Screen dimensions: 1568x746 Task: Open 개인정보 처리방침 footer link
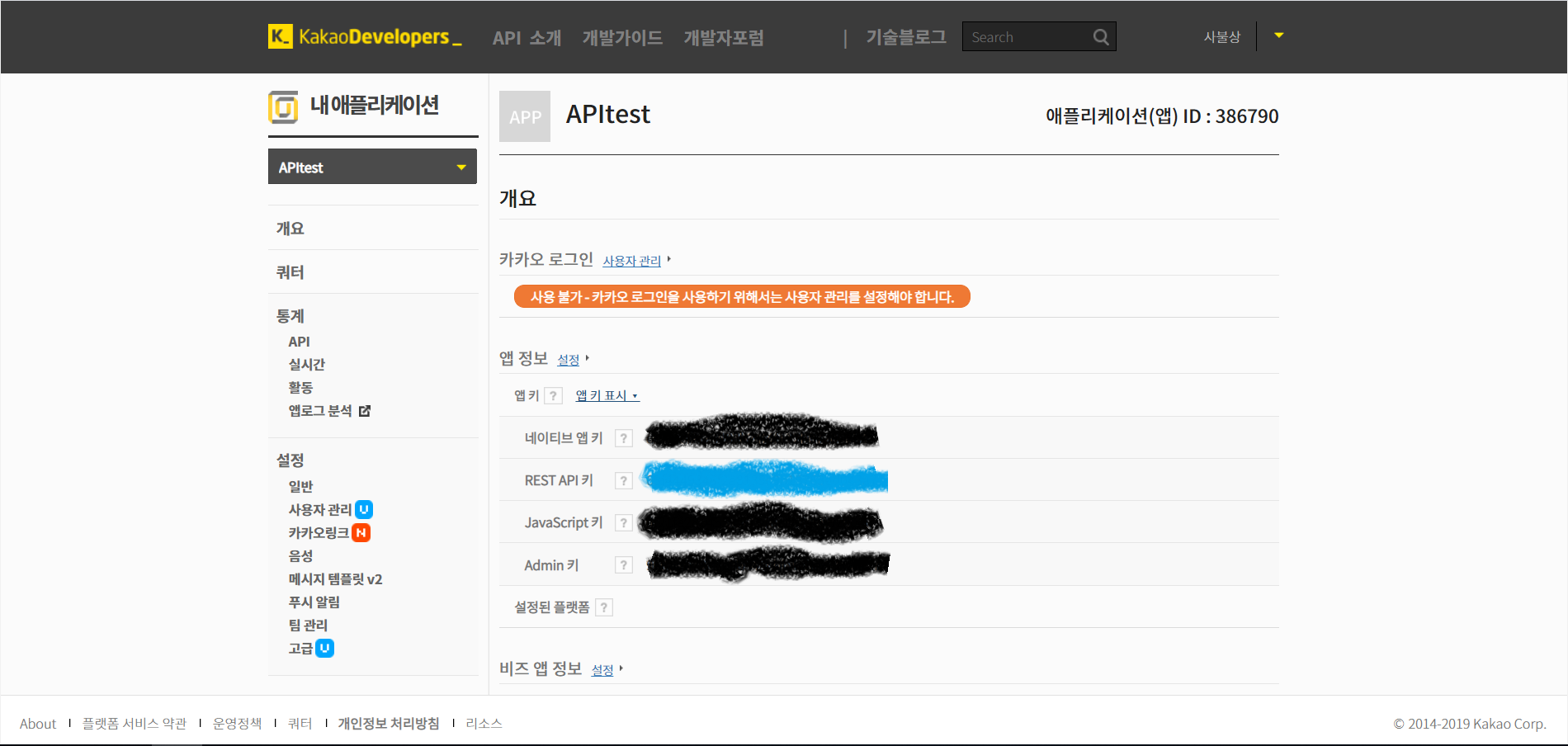(x=389, y=724)
